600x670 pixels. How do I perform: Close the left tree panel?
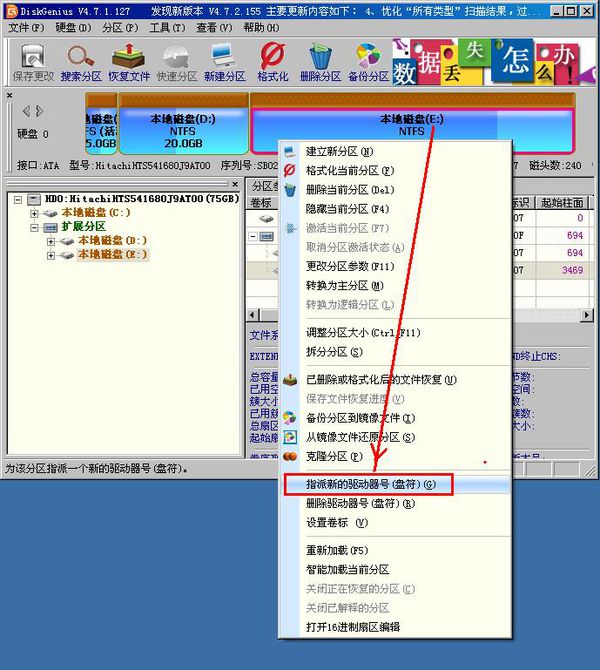[235, 184]
